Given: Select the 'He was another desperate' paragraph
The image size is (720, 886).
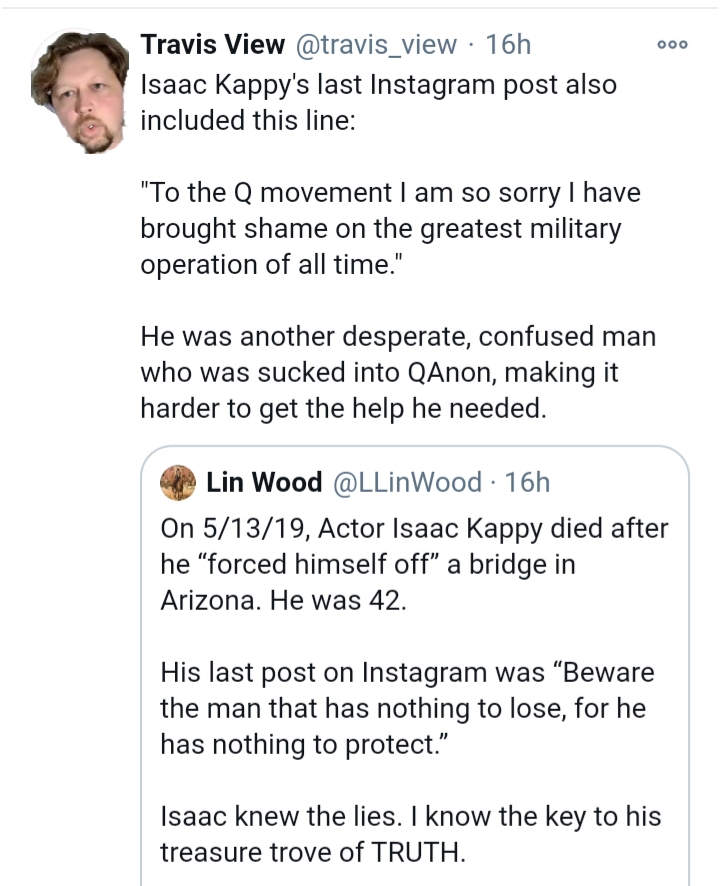Looking at the screenshot, I should pos(398,372).
